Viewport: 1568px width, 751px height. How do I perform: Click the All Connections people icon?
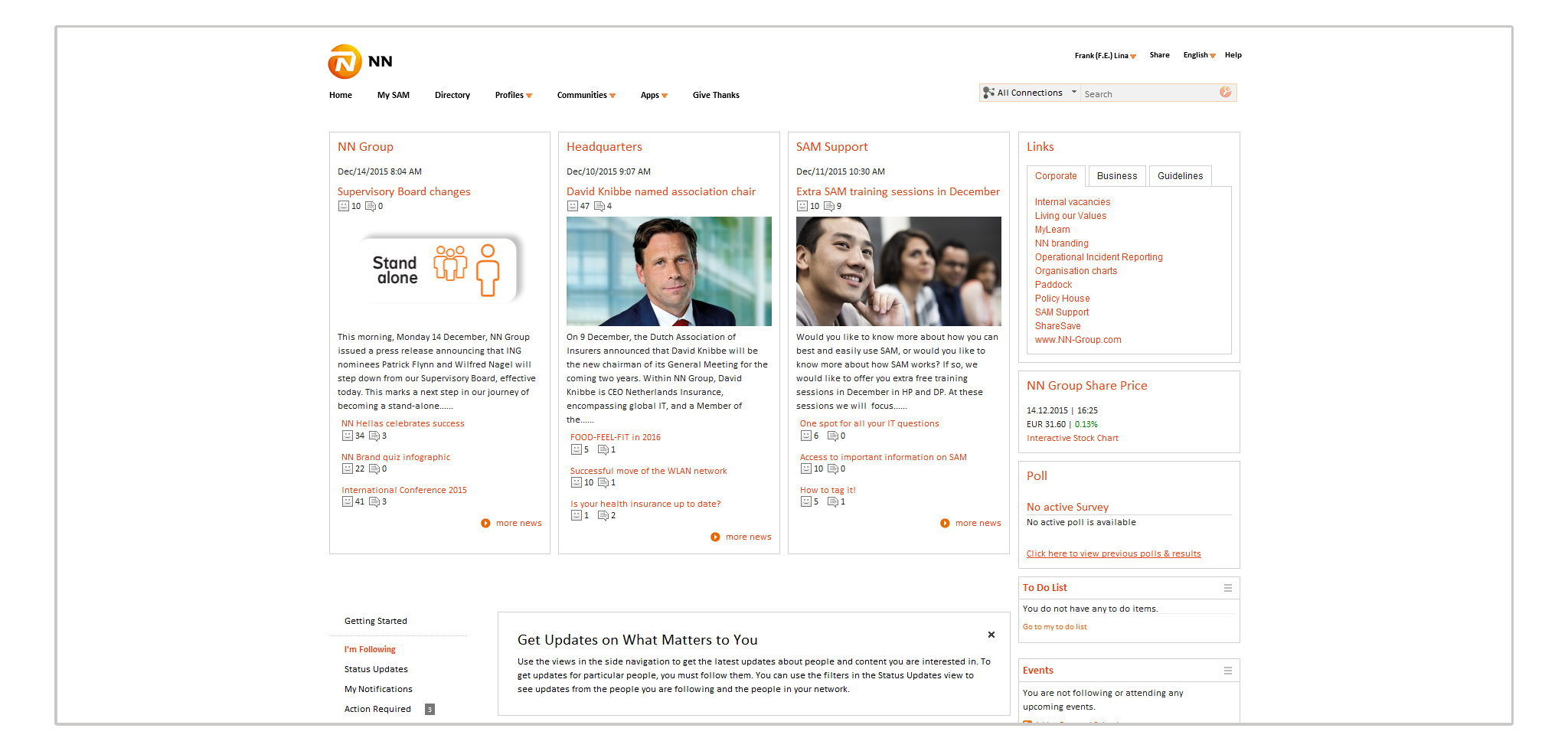pyautogui.click(x=988, y=93)
